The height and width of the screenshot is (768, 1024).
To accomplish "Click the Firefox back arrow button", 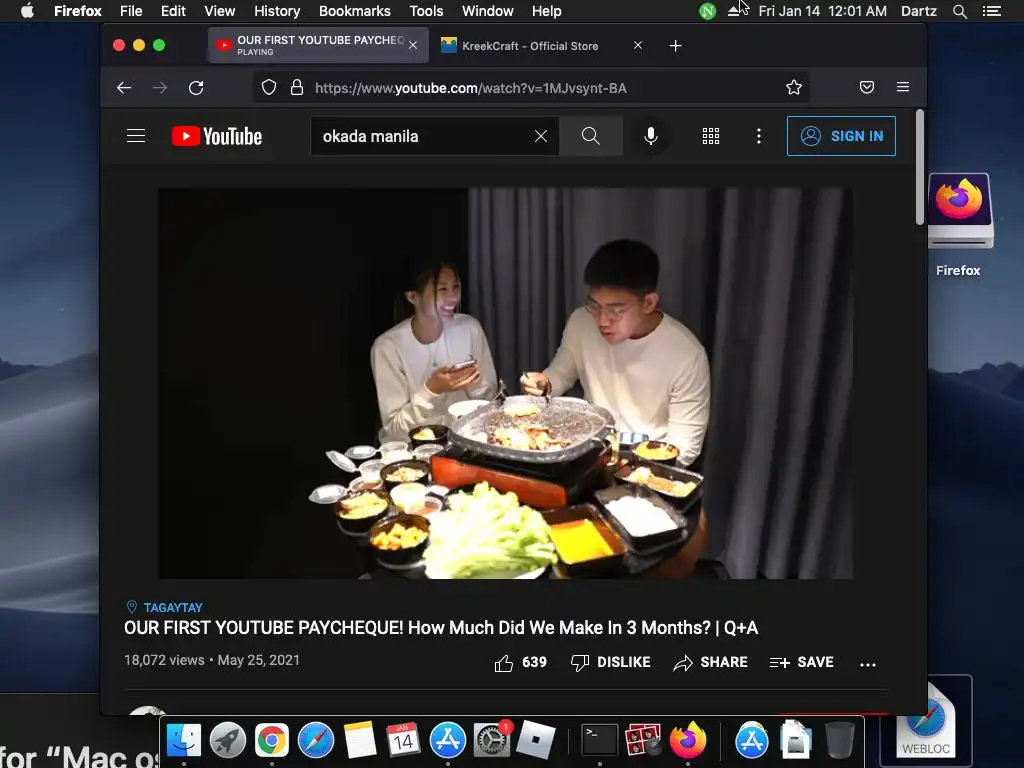I will click(124, 88).
